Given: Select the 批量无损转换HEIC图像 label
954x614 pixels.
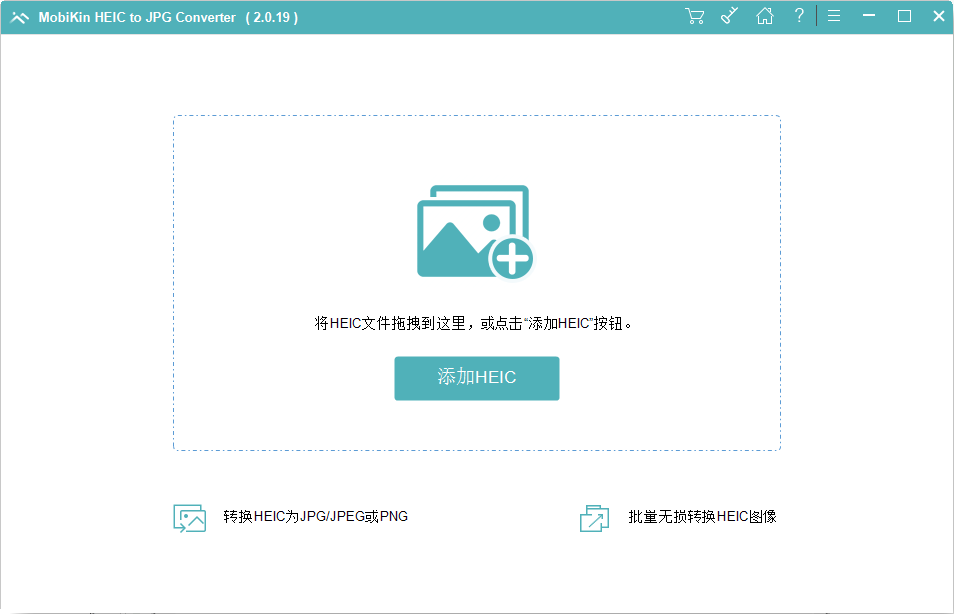Looking at the screenshot, I should pos(702,517).
